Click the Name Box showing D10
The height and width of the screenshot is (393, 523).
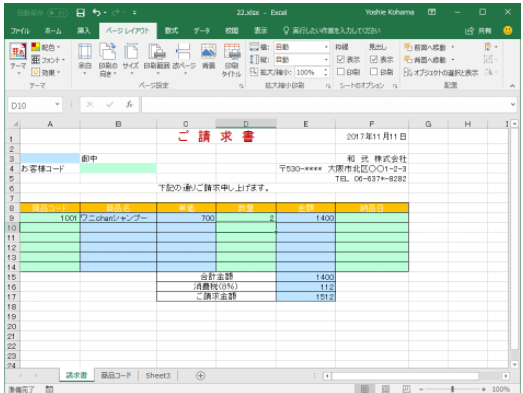pyautogui.click(x=31, y=105)
